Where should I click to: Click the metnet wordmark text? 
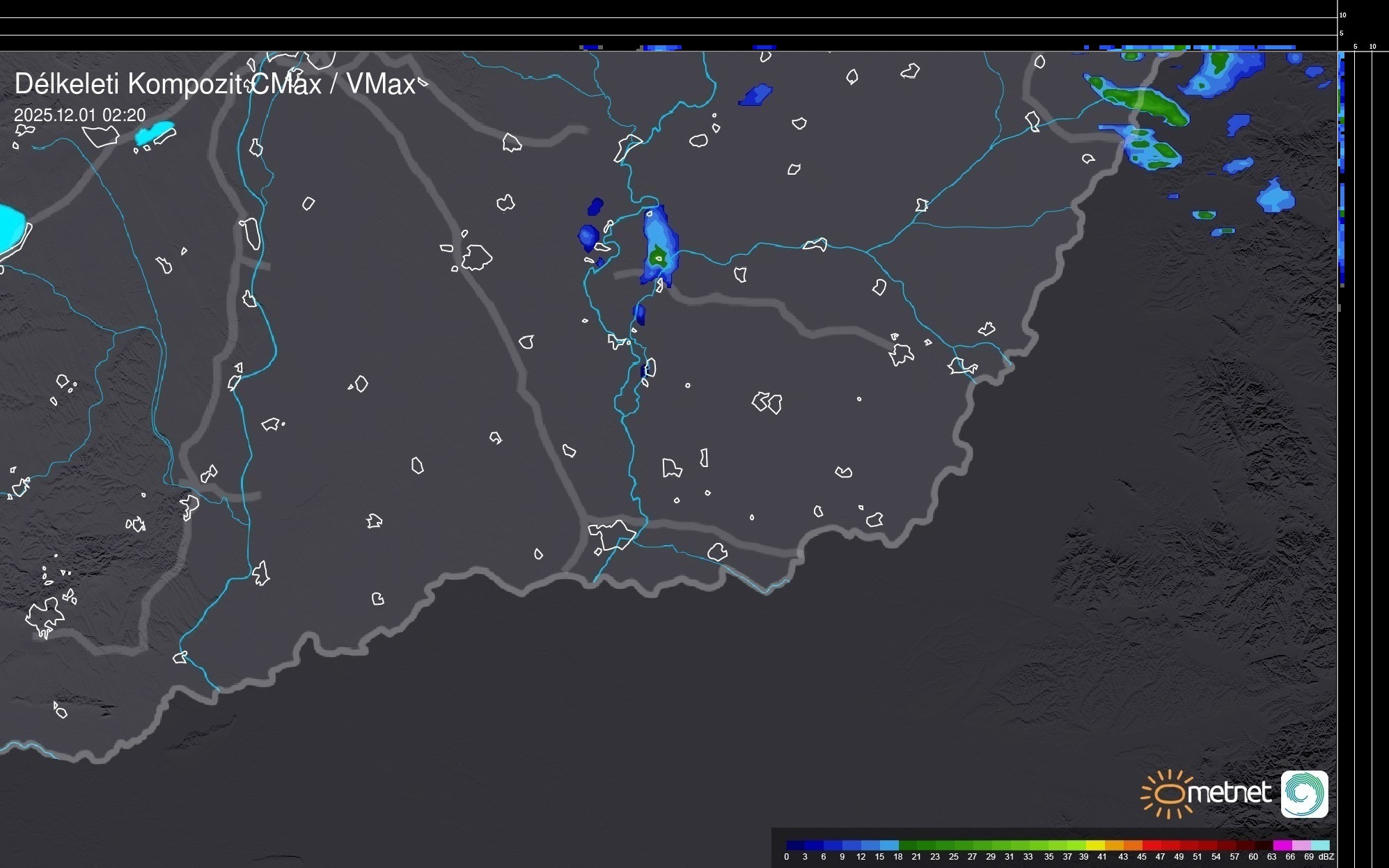pyautogui.click(x=1230, y=793)
